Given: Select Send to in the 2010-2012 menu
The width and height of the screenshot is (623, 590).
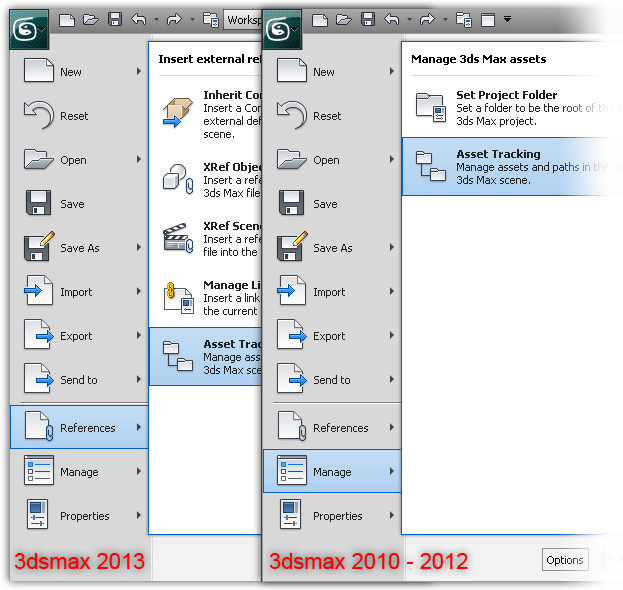Looking at the screenshot, I should (332, 380).
